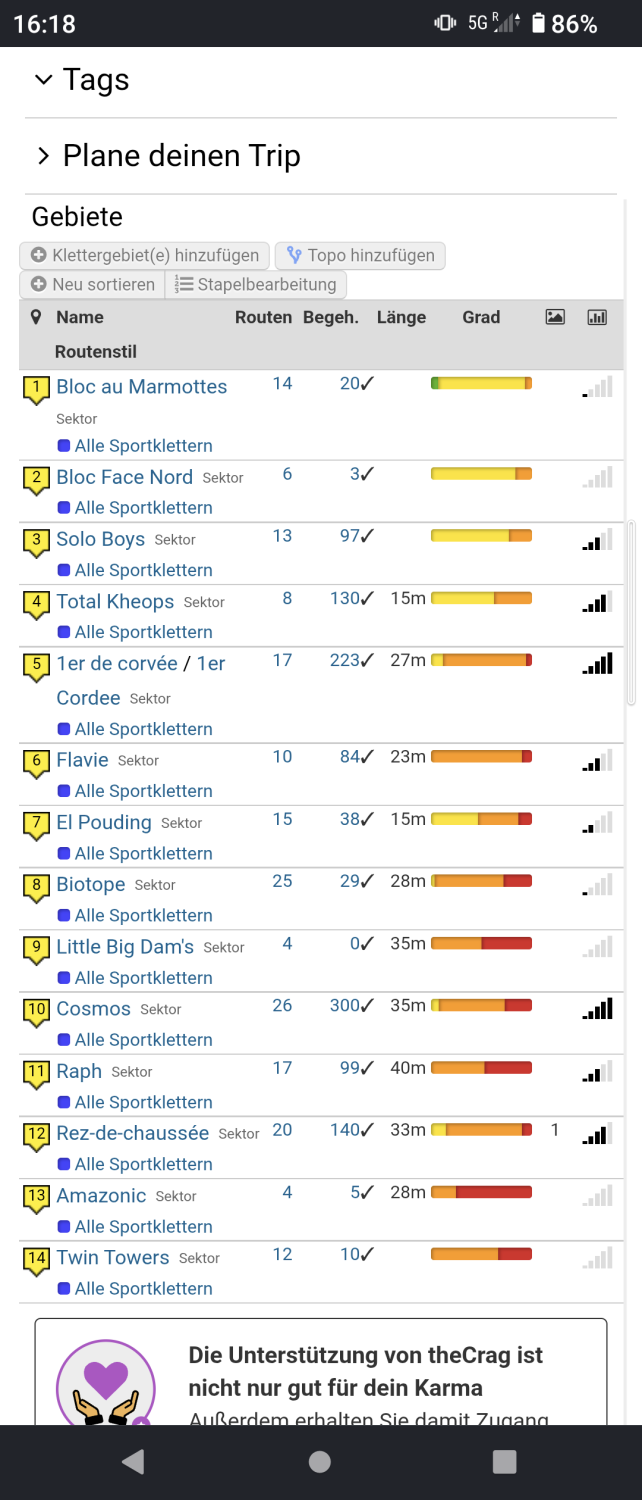
Task: Collapse the Tags section
Action: pyautogui.click(x=82, y=80)
